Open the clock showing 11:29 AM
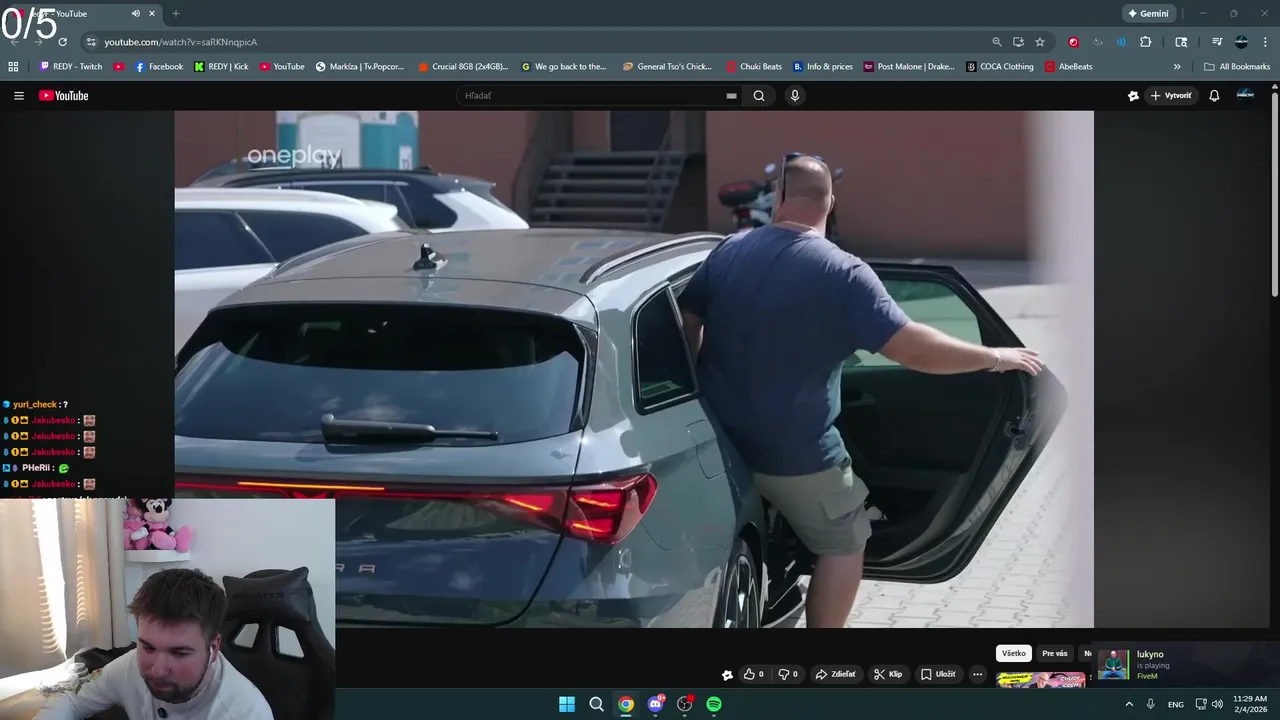Screen dimensions: 1280x720 coord(1250,704)
